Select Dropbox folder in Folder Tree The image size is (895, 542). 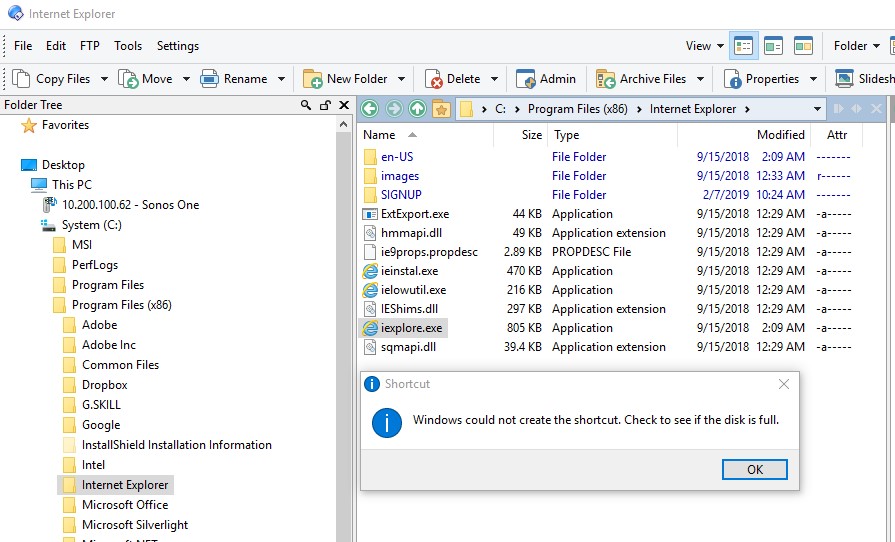[x=104, y=385]
